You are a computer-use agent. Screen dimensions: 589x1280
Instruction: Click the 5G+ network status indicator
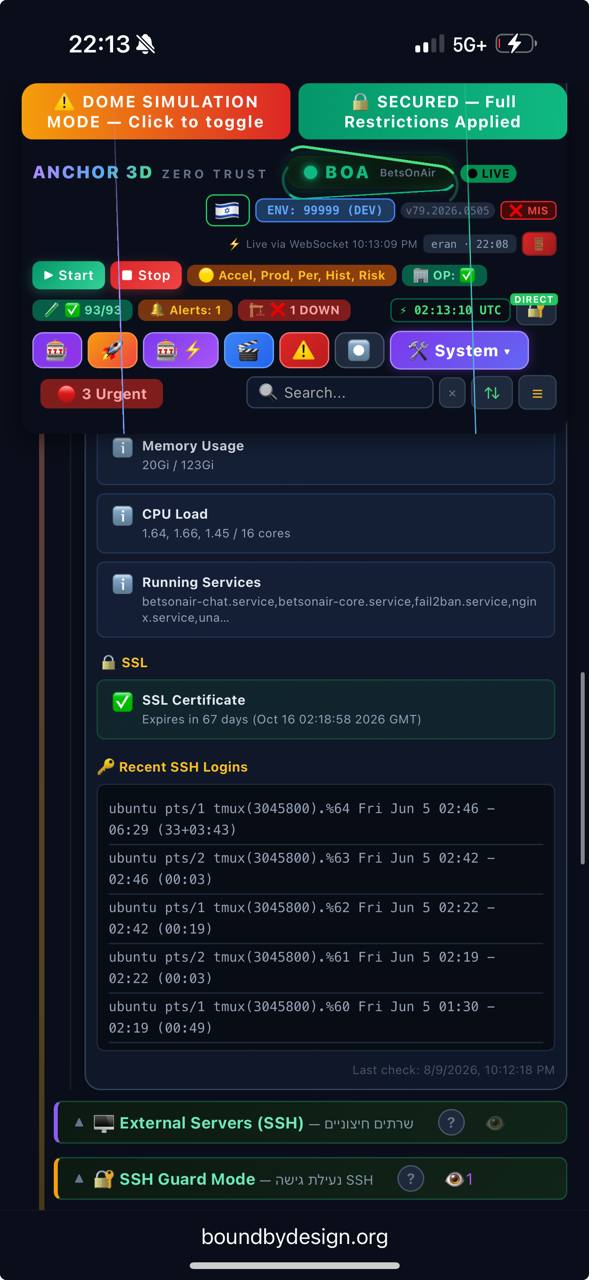(469, 45)
